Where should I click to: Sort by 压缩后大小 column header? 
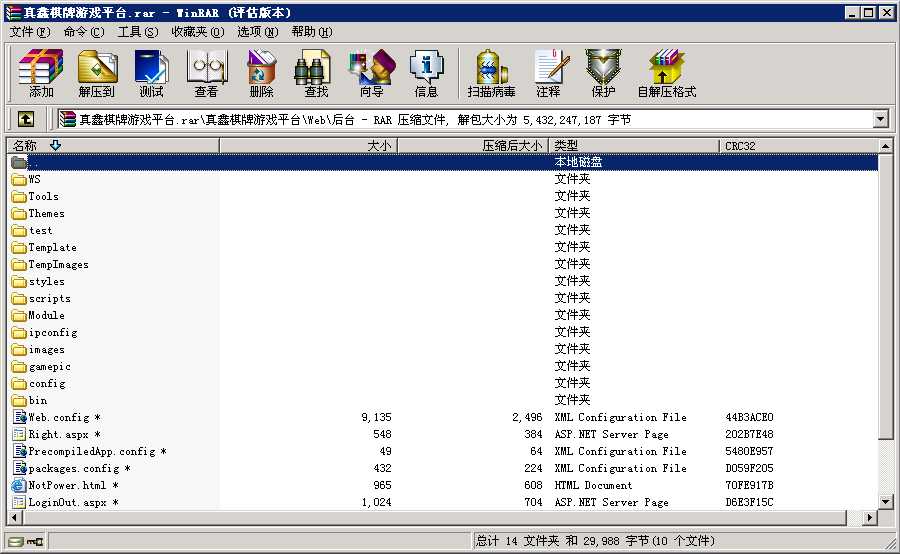point(474,146)
